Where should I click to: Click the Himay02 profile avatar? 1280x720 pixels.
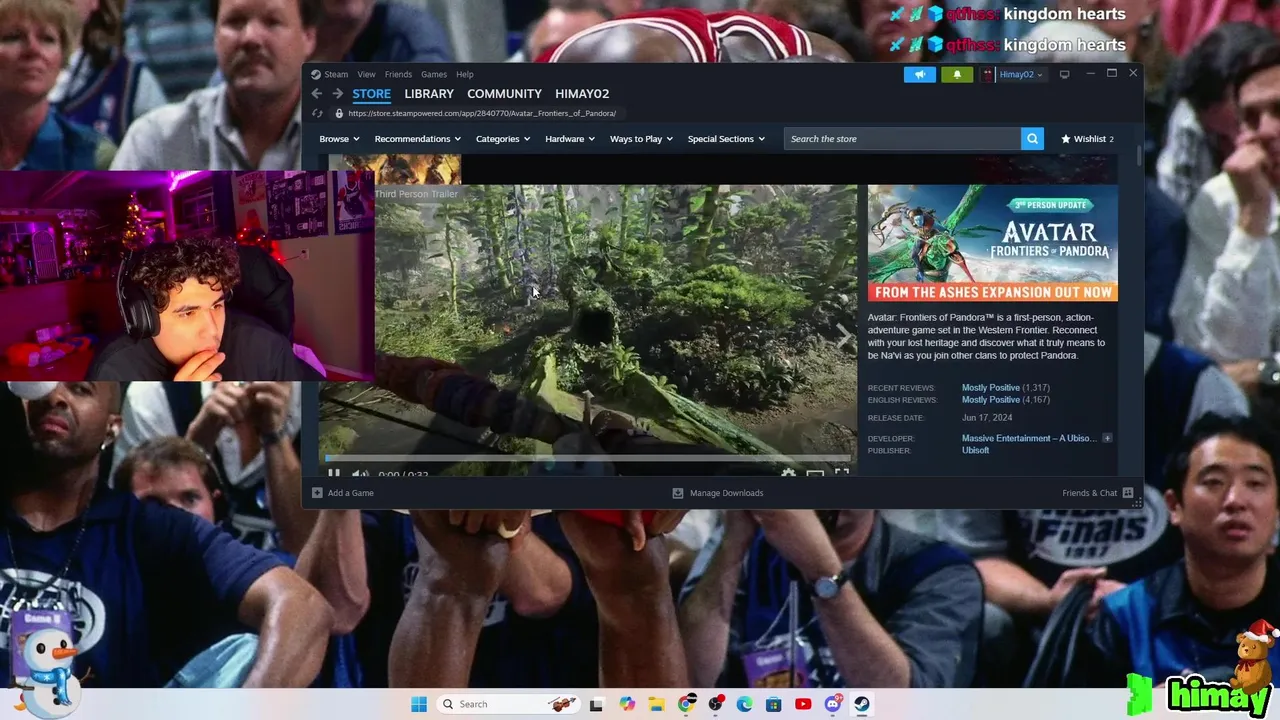(987, 74)
